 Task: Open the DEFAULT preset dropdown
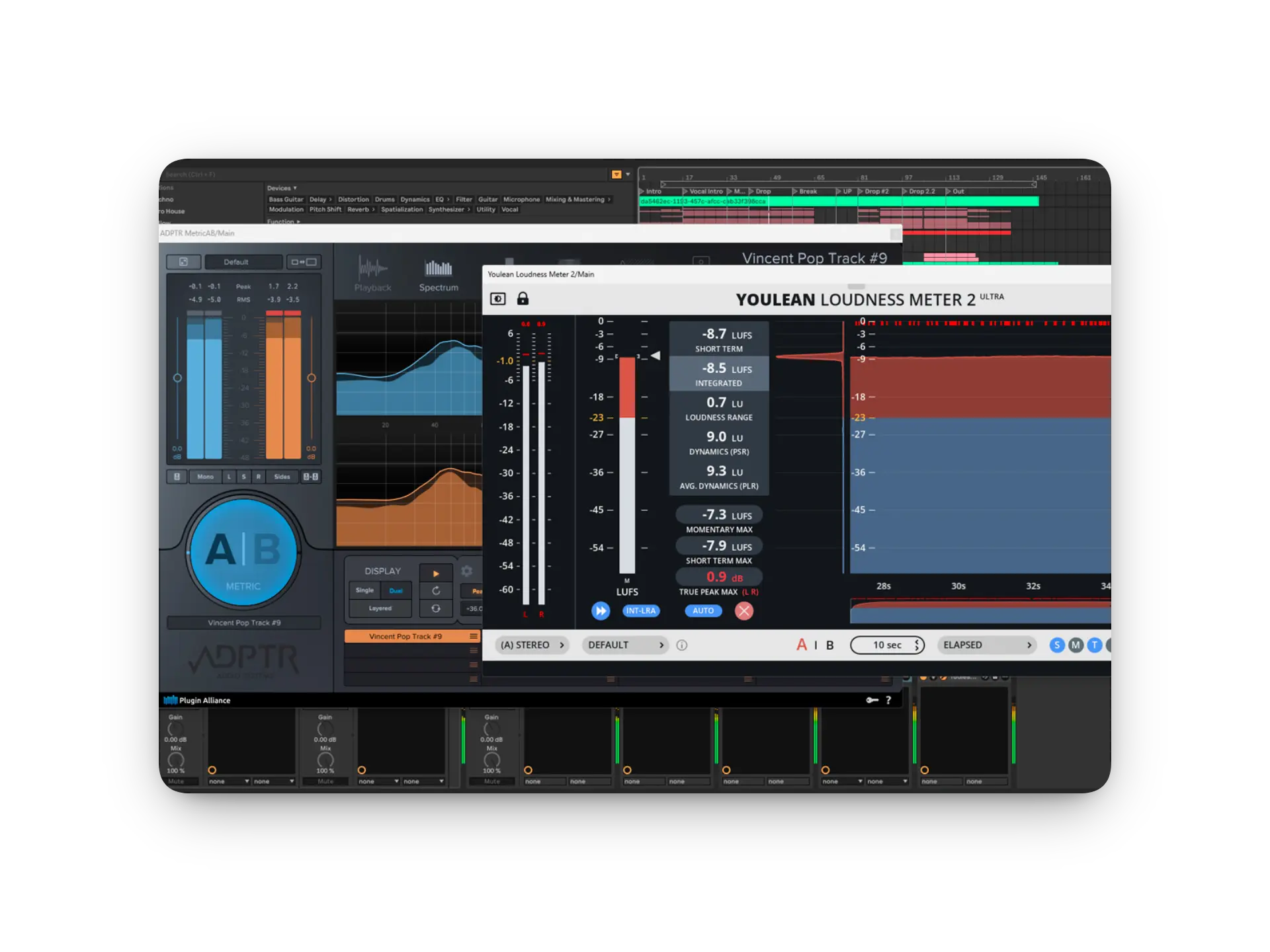click(625, 645)
